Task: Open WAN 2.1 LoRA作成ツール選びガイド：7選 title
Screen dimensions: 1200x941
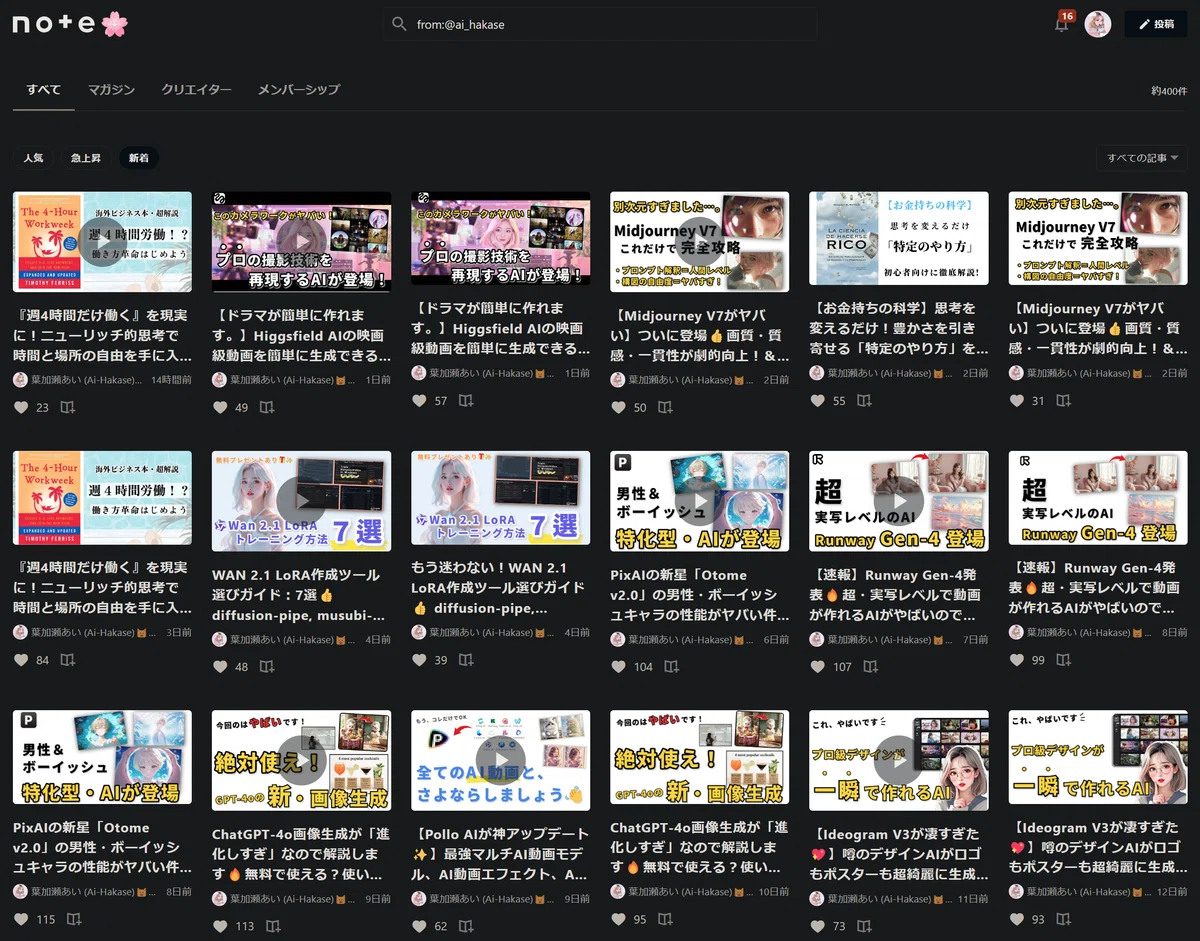Action: (x=301, y=594)
